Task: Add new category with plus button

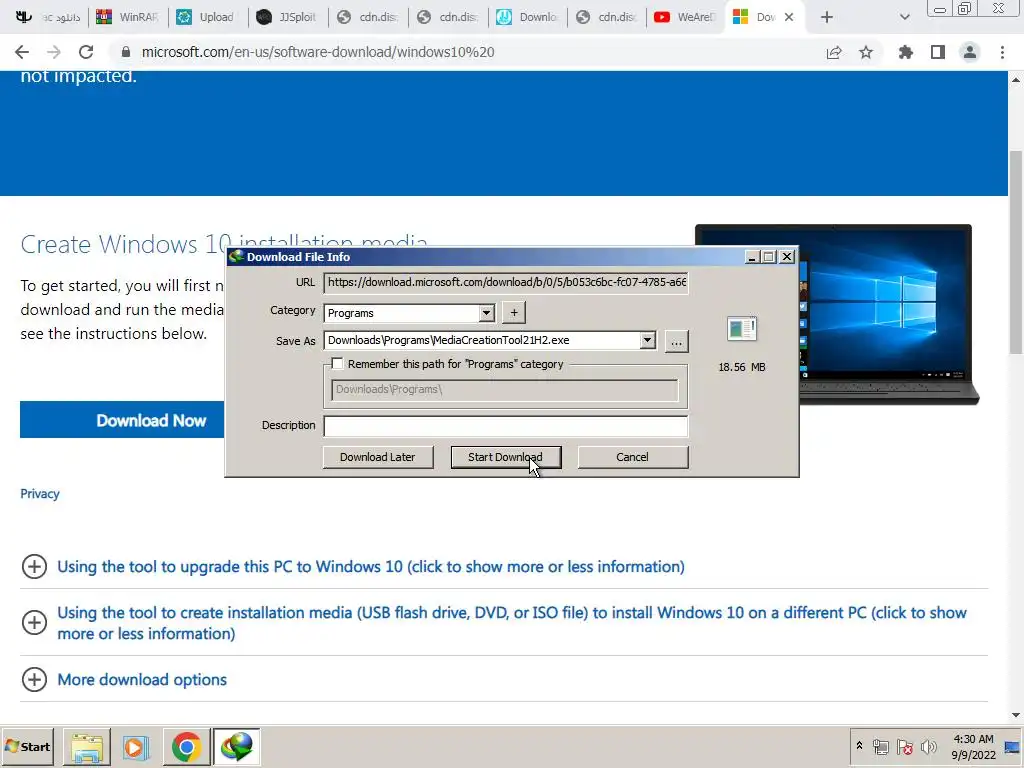Action: [514, 313]
